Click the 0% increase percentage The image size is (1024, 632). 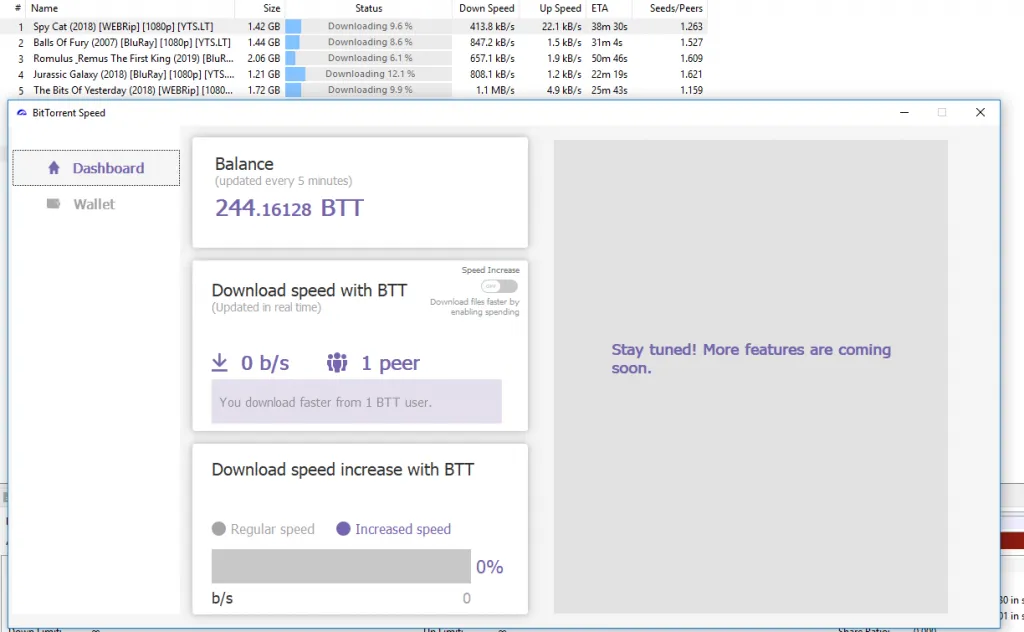click(x=489, y=567)
